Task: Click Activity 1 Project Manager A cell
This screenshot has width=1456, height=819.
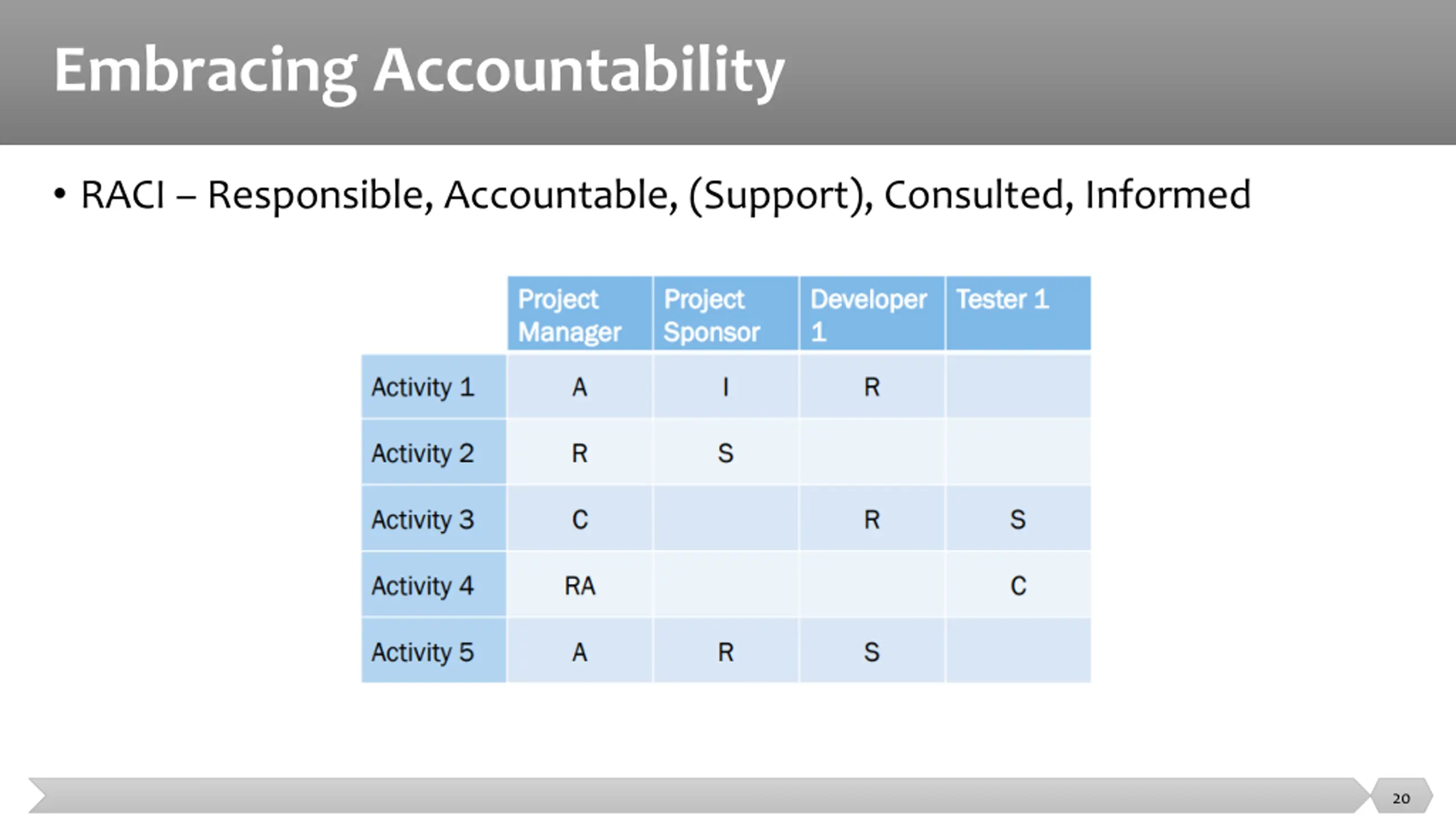Action: point(580,387)
